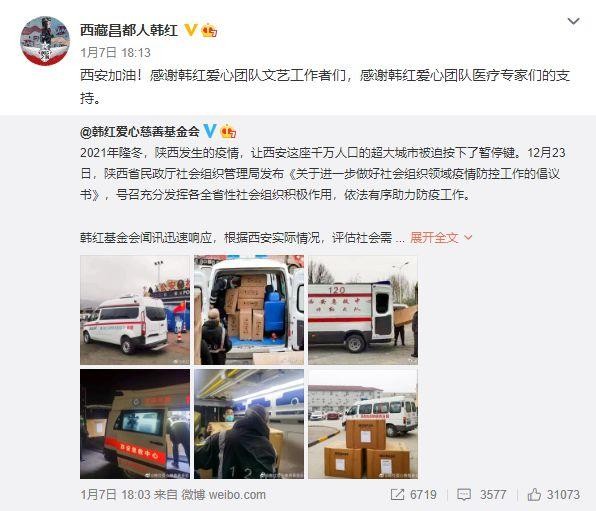The image size is (596, 511).
Task: Click the orange membership badge beside the author name
Action: 209,30
